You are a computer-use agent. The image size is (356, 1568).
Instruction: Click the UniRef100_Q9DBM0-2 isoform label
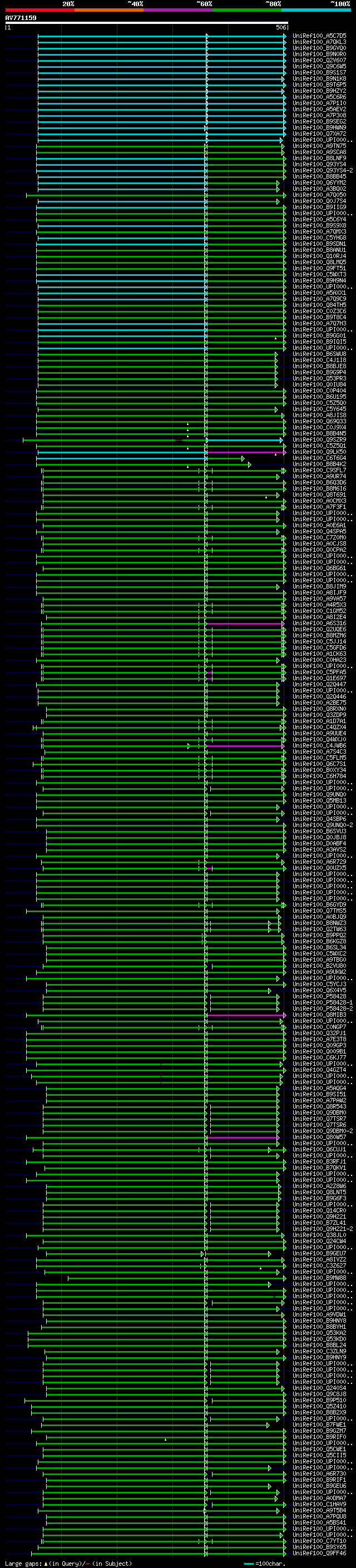coord(323,1131)
